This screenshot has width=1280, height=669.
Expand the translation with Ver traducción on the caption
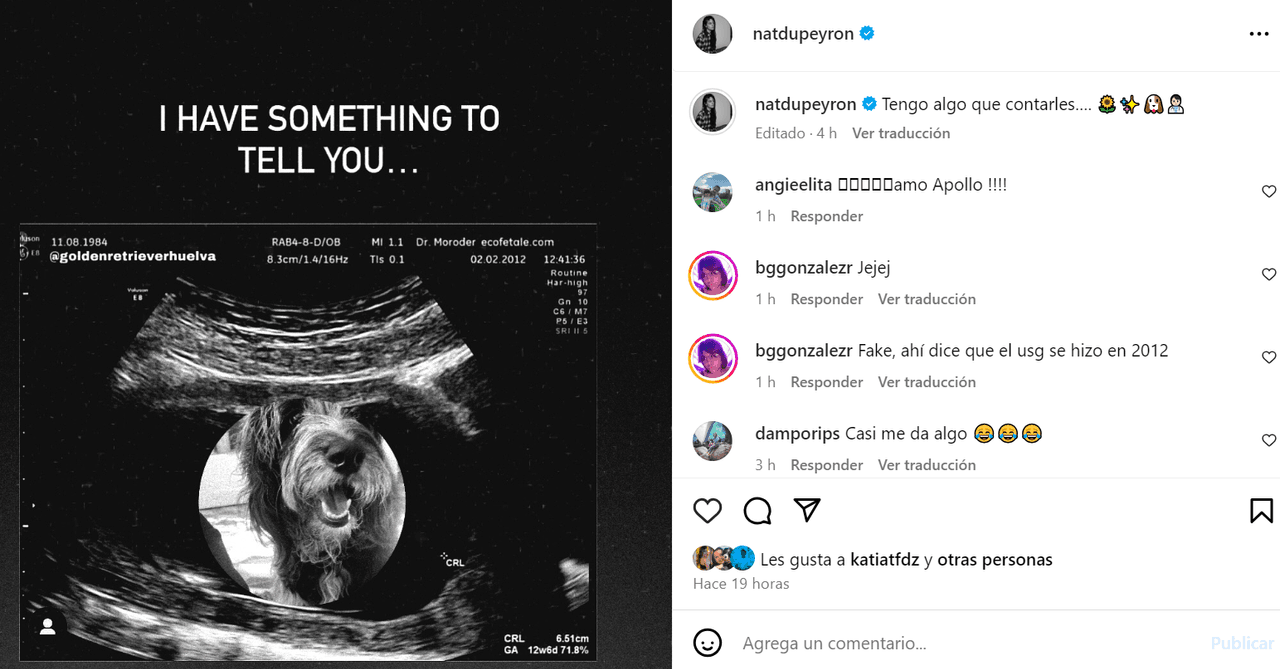click(900, 132)
